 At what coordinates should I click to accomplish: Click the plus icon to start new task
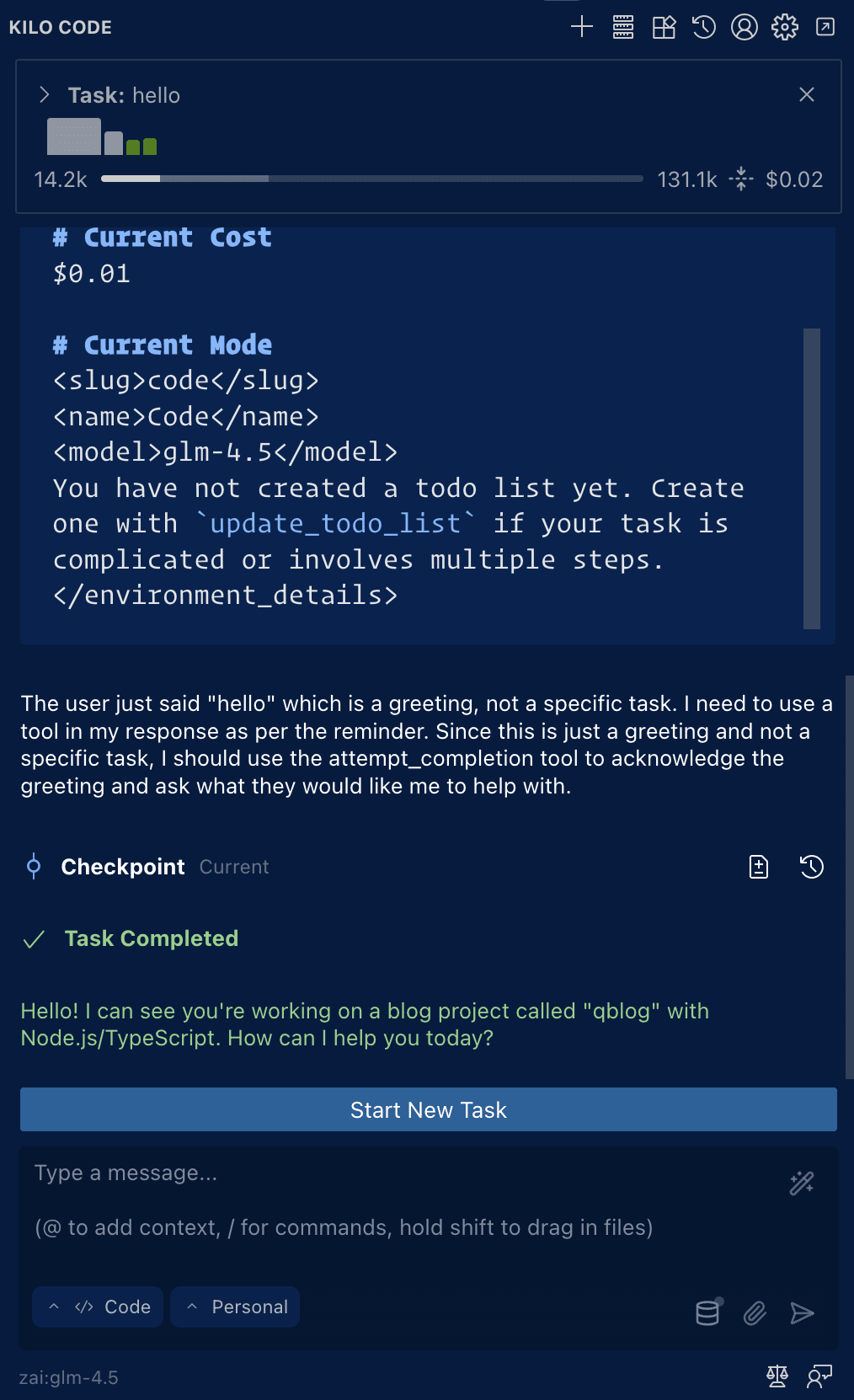pos(582,27)
